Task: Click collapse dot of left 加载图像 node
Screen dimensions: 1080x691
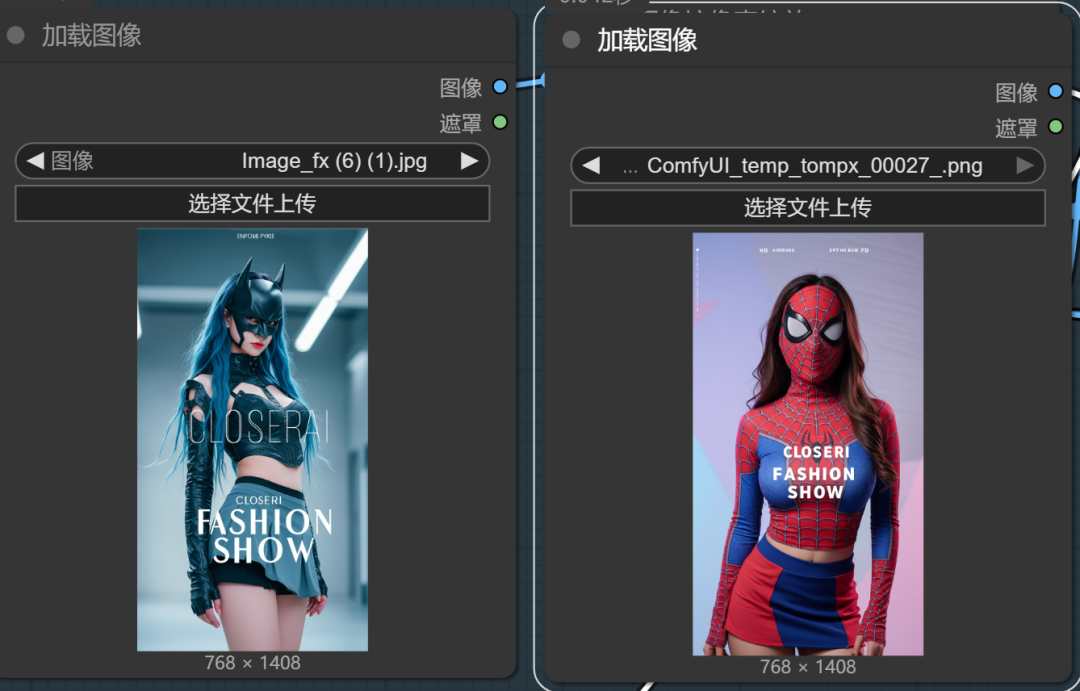Action: click(x=16, y=35)
